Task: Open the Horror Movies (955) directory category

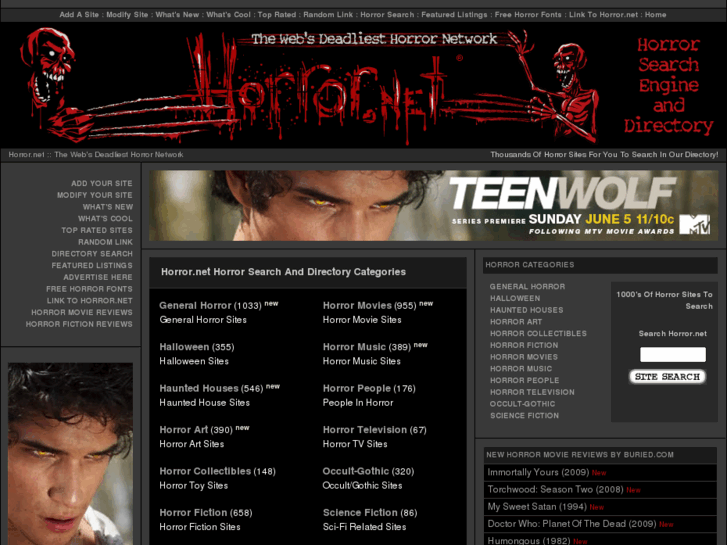Action: tap(357, 306)
